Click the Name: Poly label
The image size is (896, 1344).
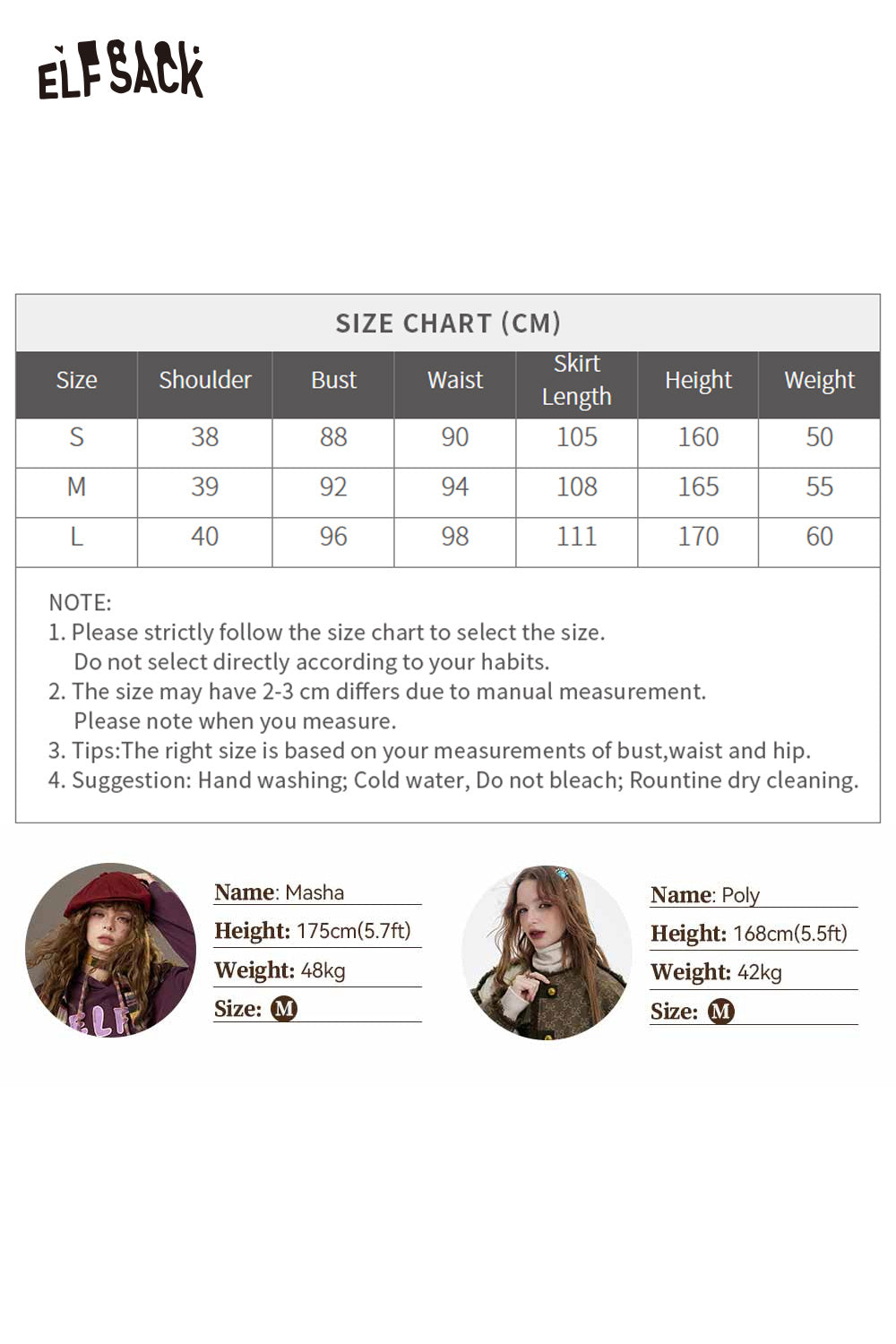point(705,895)
